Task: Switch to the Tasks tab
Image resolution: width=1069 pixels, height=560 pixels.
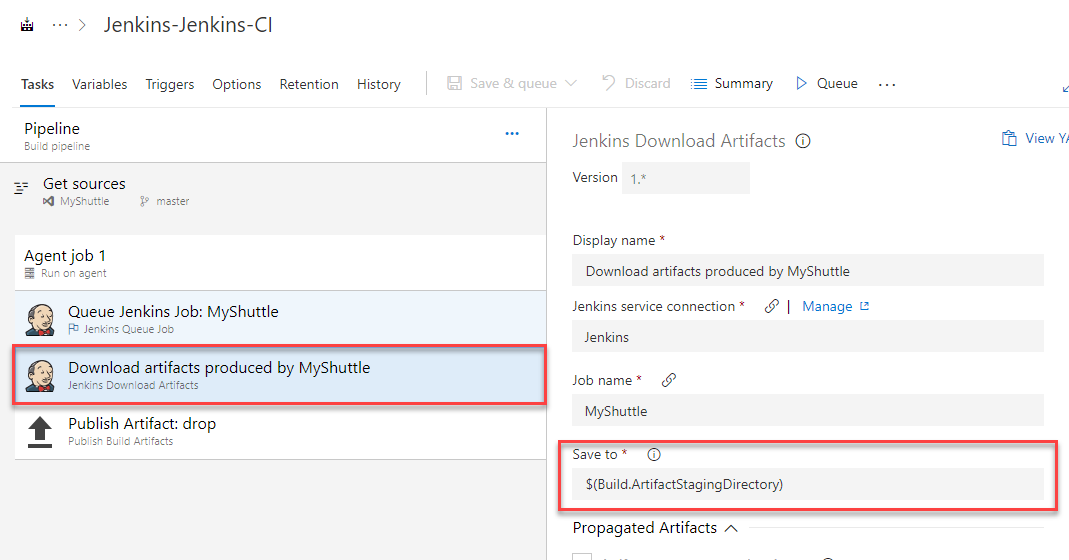Action: pyautogui.click(x=37, y=84)
